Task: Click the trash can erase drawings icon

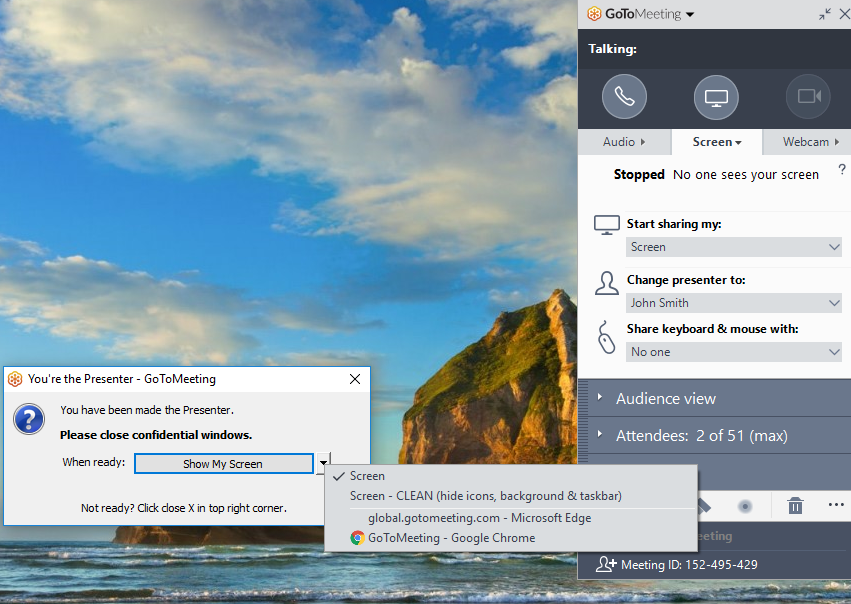Action: [795, 505]
